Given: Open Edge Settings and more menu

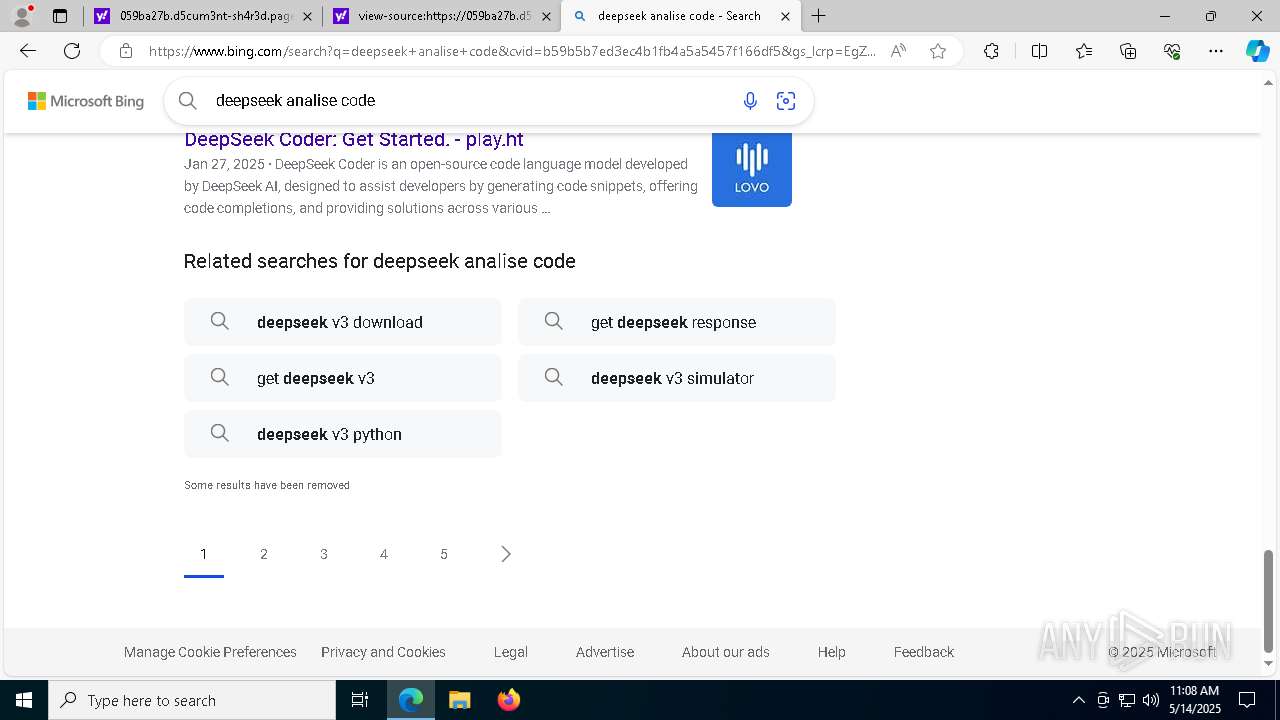Looking at the screenshot, I should click(1216, 51).
